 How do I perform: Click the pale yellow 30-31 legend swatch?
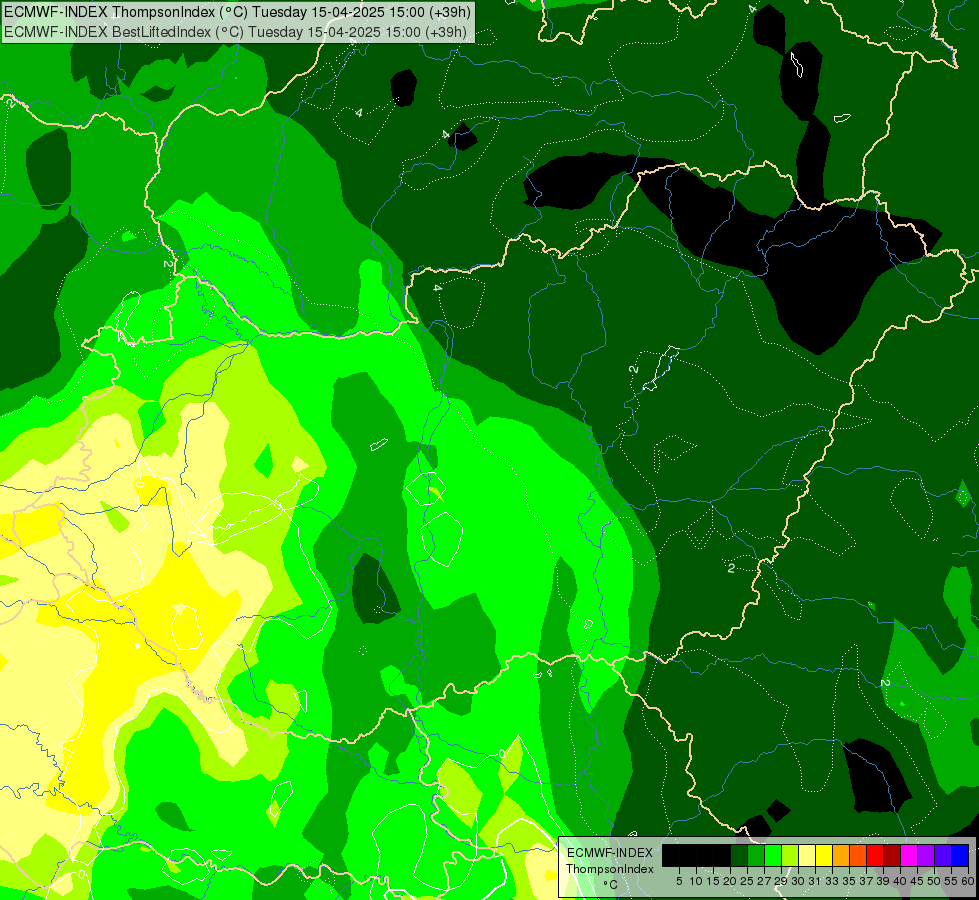click(807, 856)
